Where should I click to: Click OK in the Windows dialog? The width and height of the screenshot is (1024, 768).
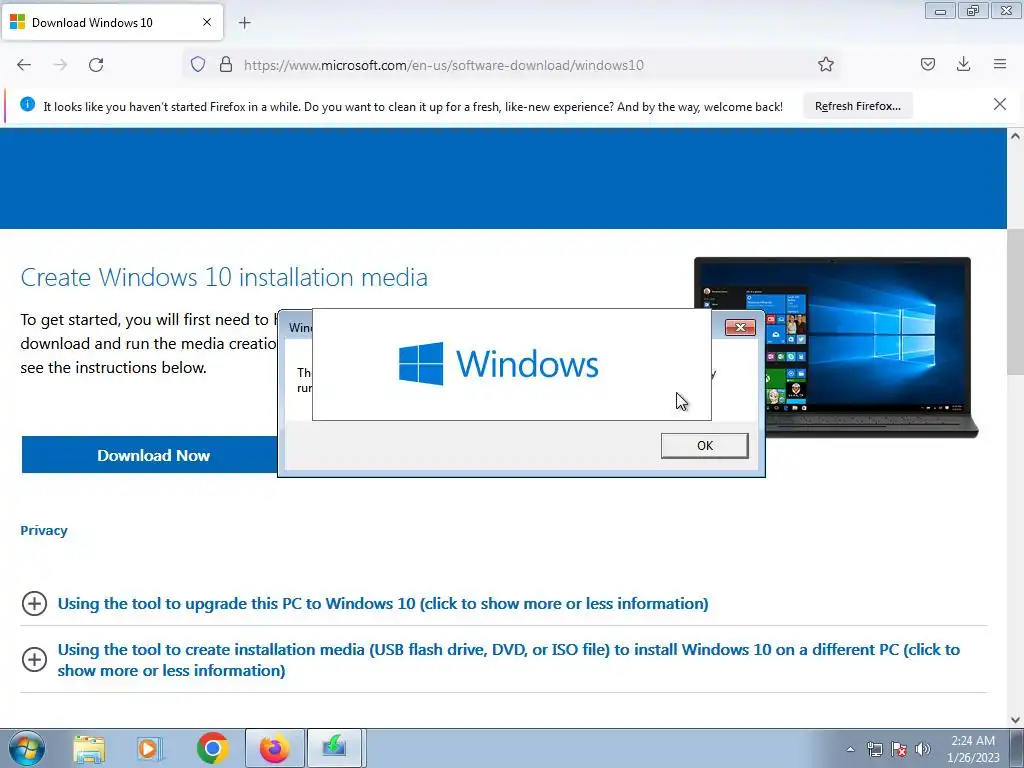coord(705,445)
